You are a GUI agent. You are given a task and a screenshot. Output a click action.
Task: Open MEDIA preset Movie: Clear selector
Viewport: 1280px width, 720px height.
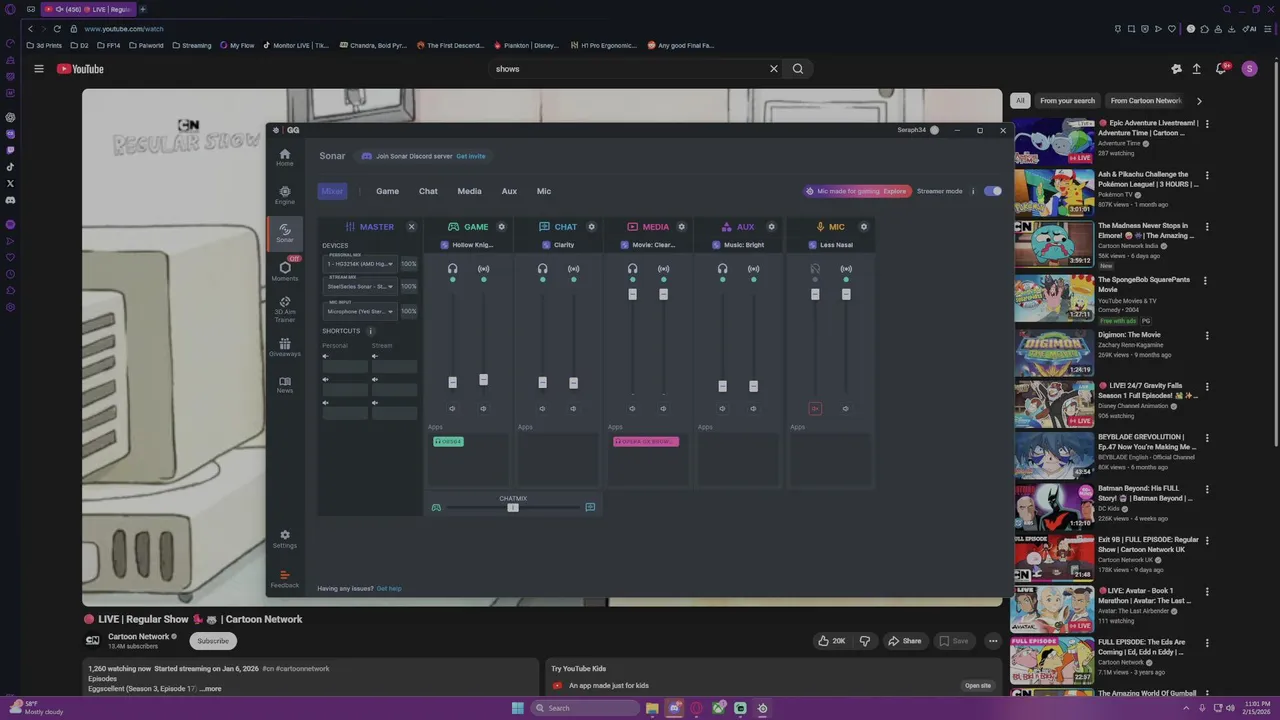click(x=648, y=245)
